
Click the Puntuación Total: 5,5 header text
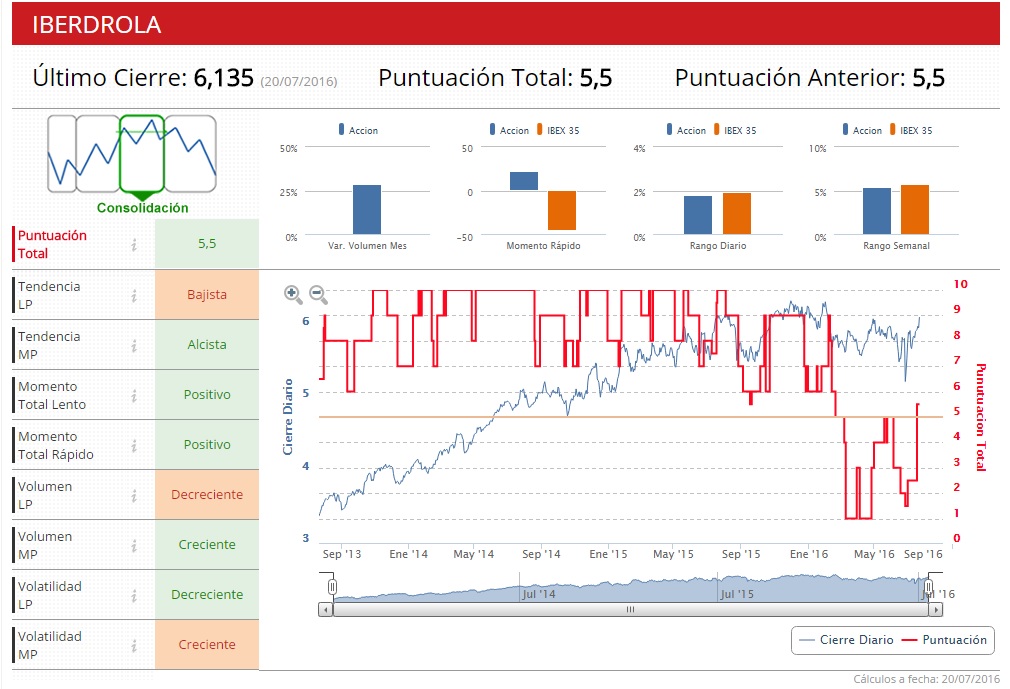coord(495,78)
